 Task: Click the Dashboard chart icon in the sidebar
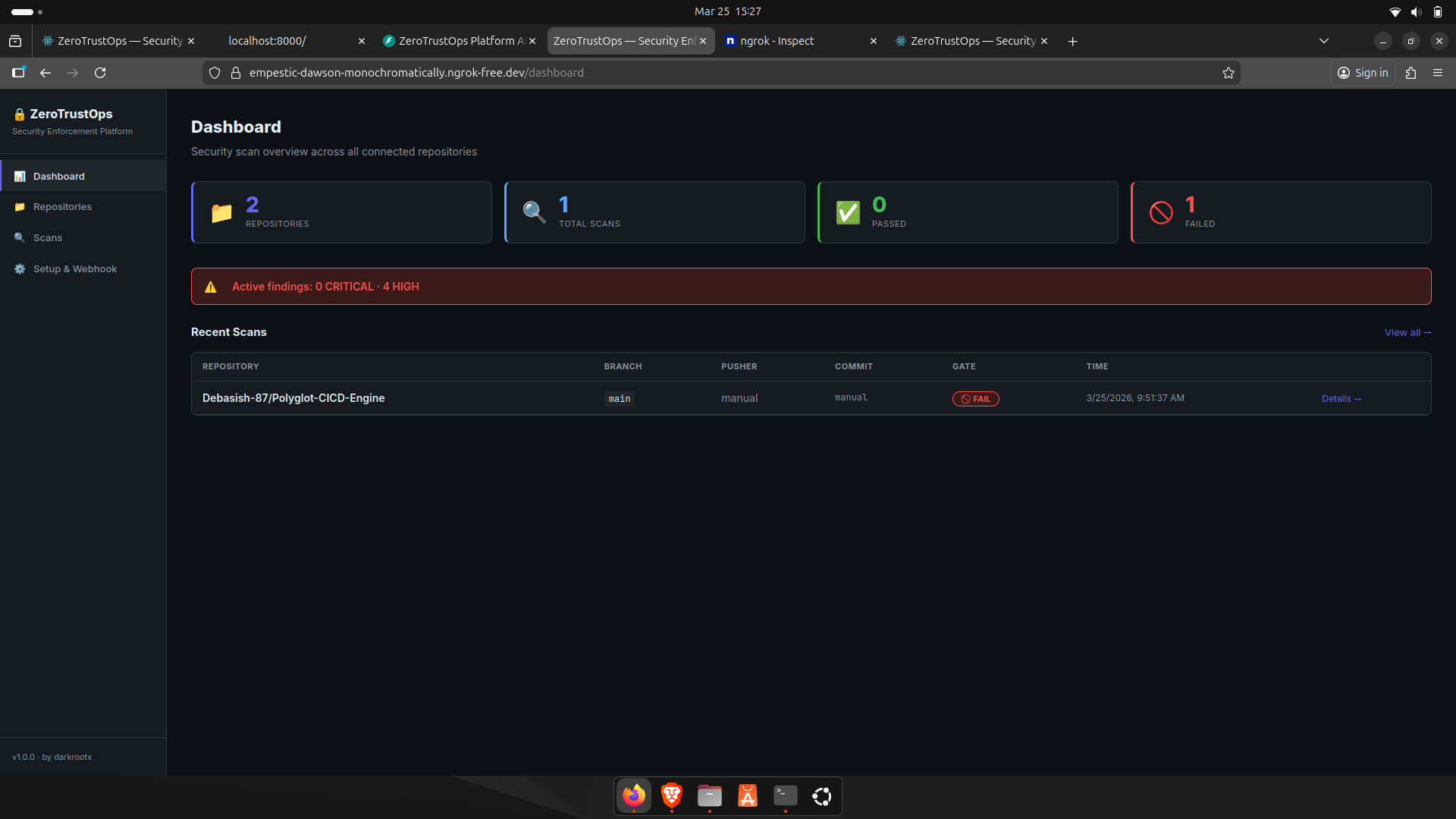tap(20, 177)
